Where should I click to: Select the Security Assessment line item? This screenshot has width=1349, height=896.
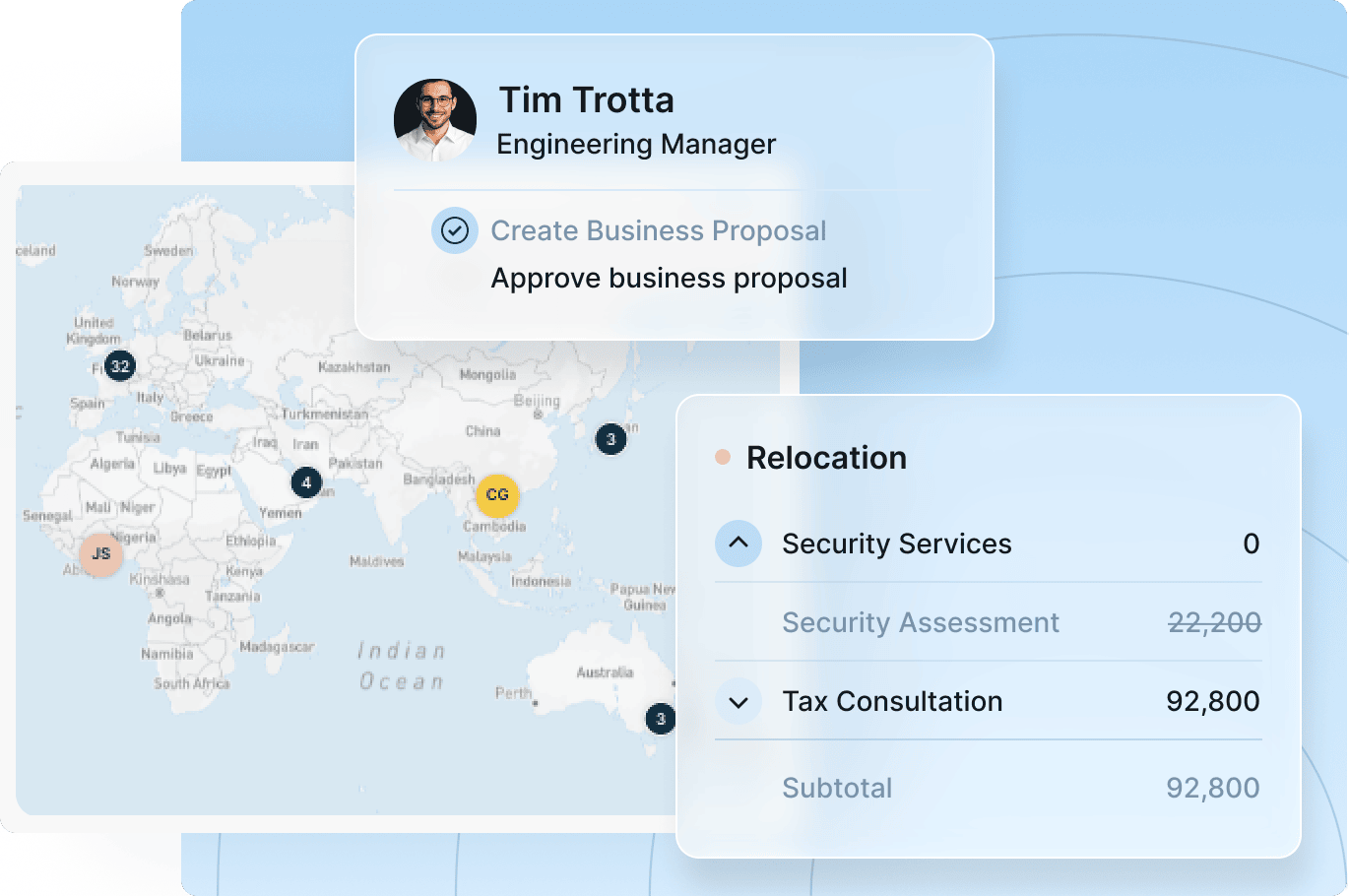pyautogui.click(x=920, y=622)
